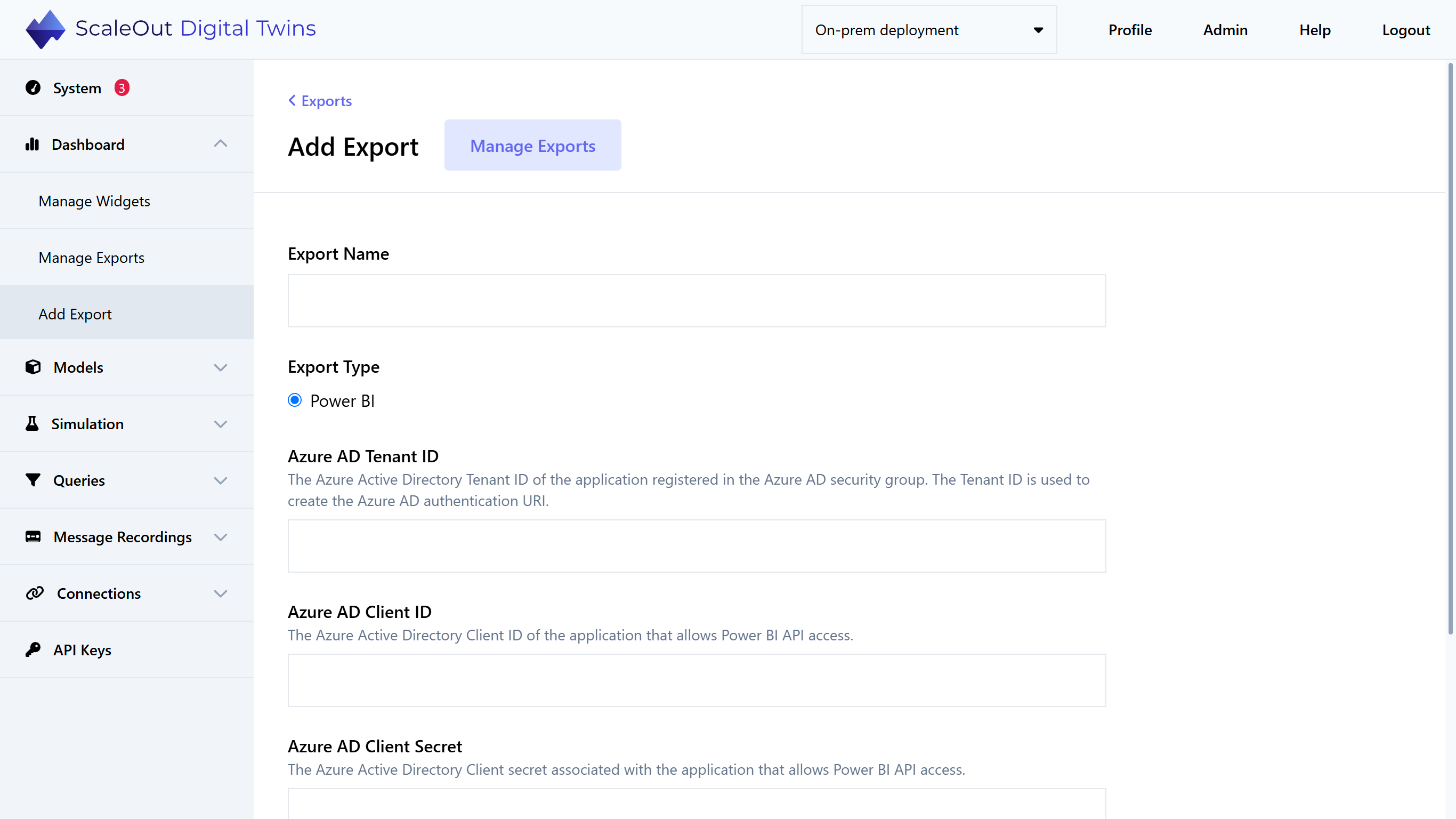
Task: Focus the Export Name input field
Action: tap(697, 300)
